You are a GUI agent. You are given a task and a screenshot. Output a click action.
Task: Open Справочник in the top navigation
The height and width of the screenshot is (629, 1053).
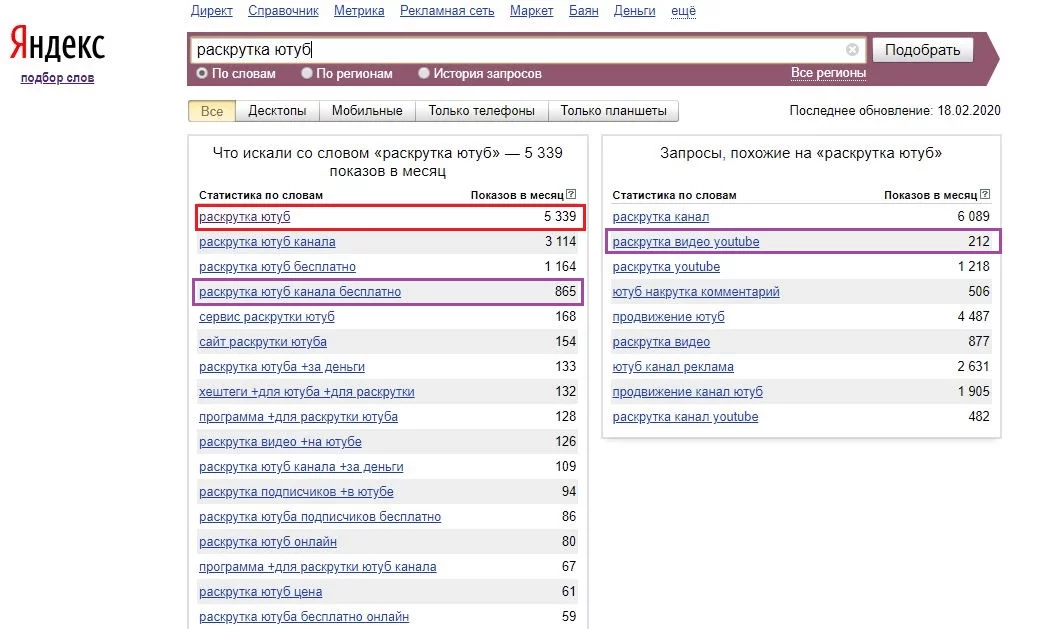[283, 11]
